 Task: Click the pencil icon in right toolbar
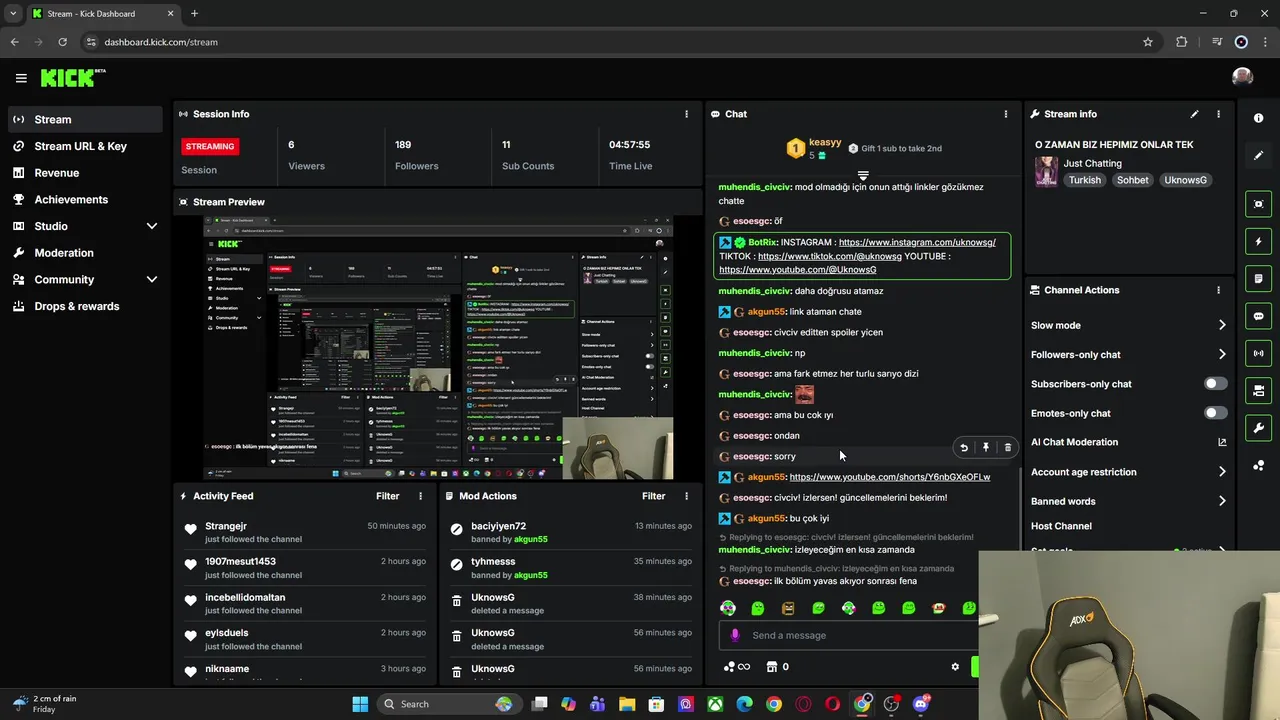click(1258, 156)
